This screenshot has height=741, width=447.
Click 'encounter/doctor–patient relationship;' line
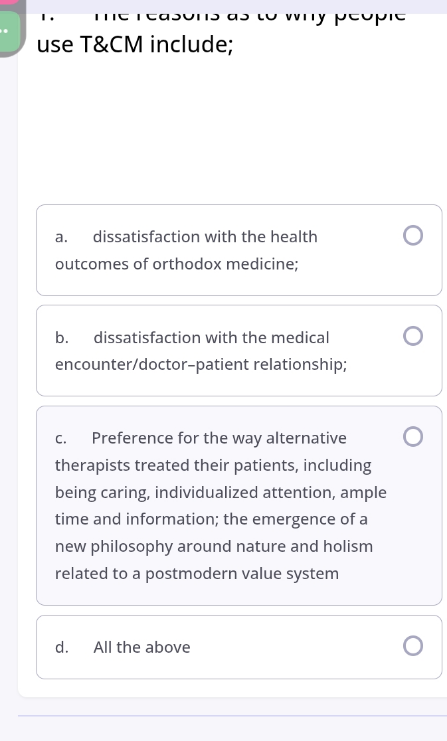[201, 364]
